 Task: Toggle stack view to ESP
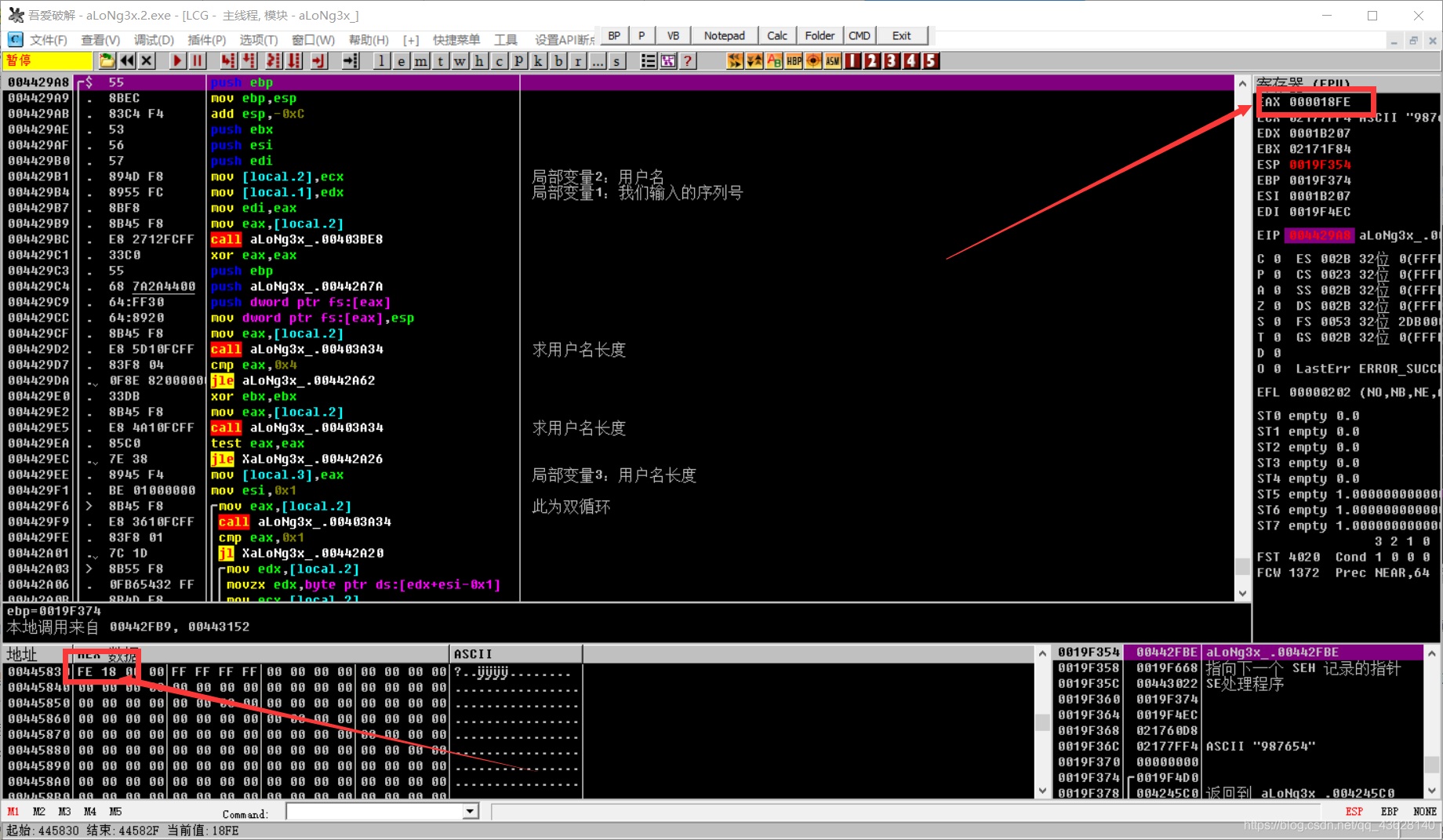pyautogui.click(x=1354, y=812)
